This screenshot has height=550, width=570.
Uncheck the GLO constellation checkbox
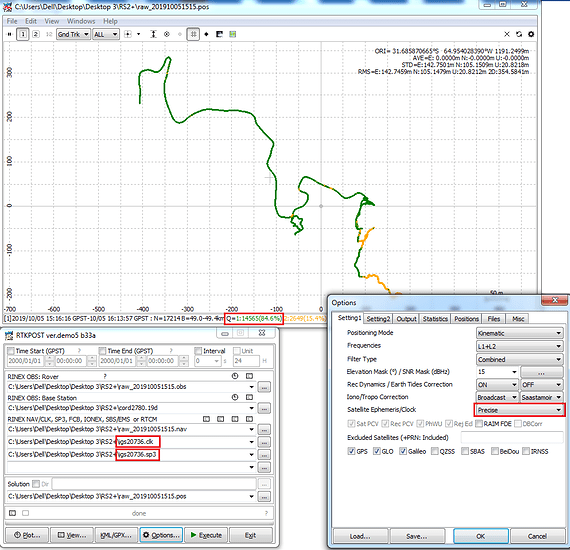coord(377,451)
